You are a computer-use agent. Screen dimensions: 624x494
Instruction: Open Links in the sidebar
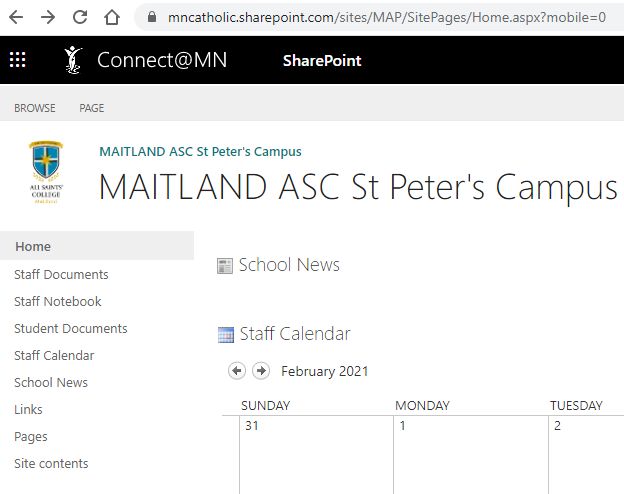click(x=28, y=410)
